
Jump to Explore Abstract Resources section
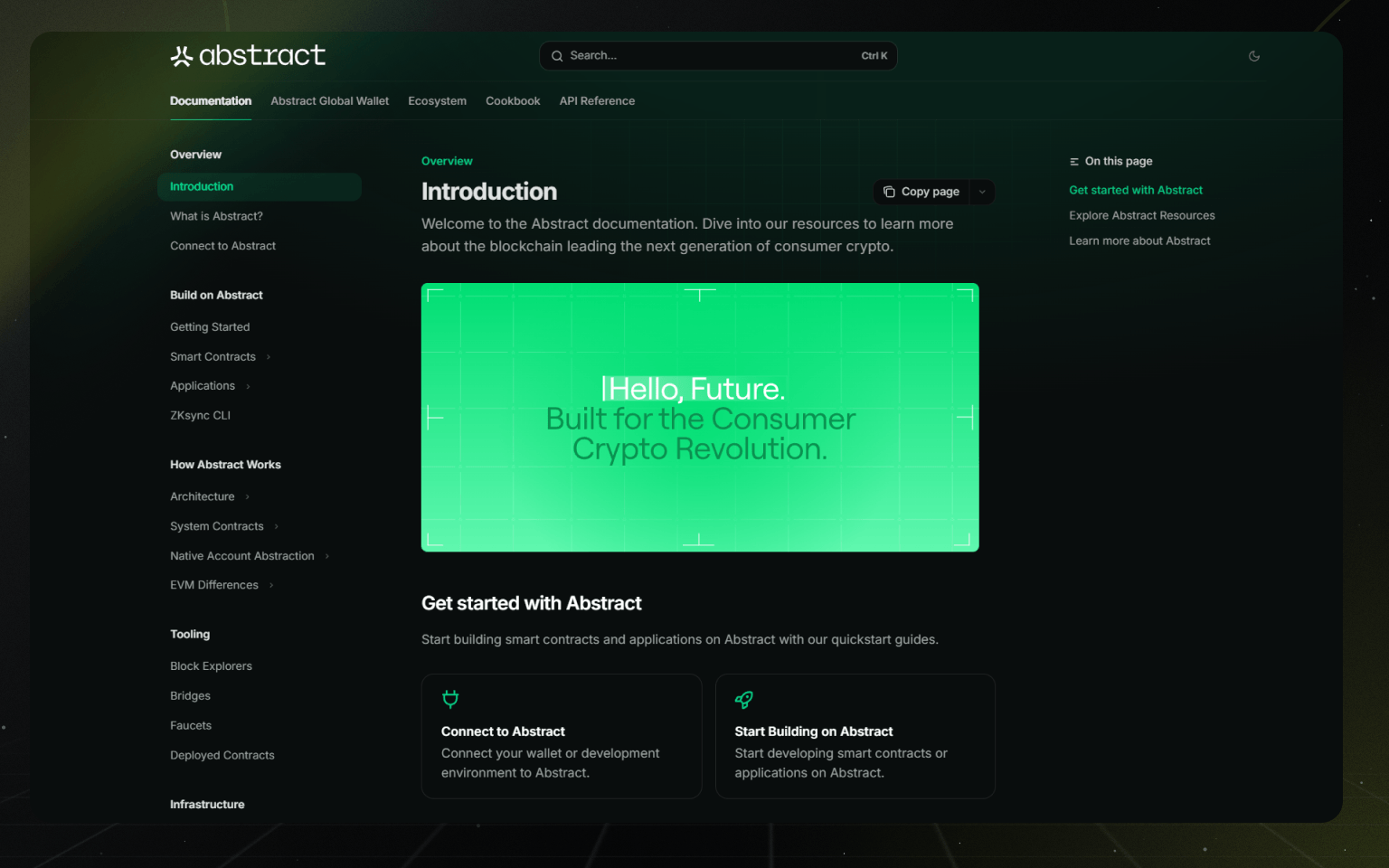click(1141, 215)
